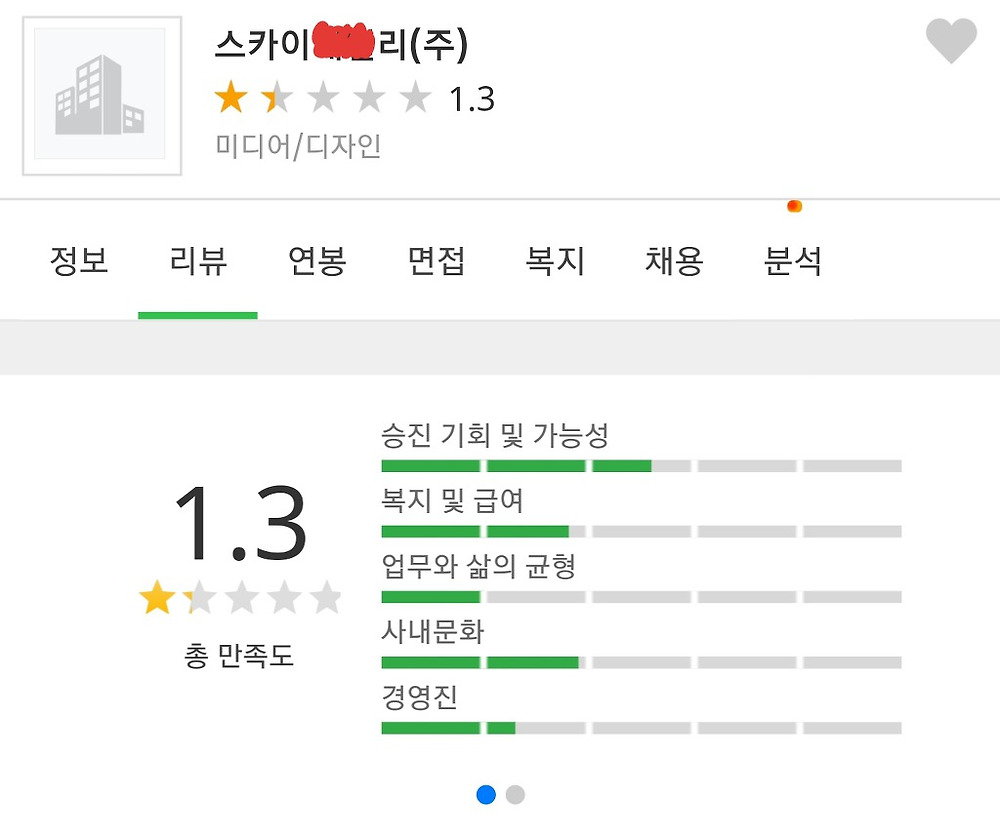Switch to the 연봉 tab
1000x836 pixels.
(317, 262)
